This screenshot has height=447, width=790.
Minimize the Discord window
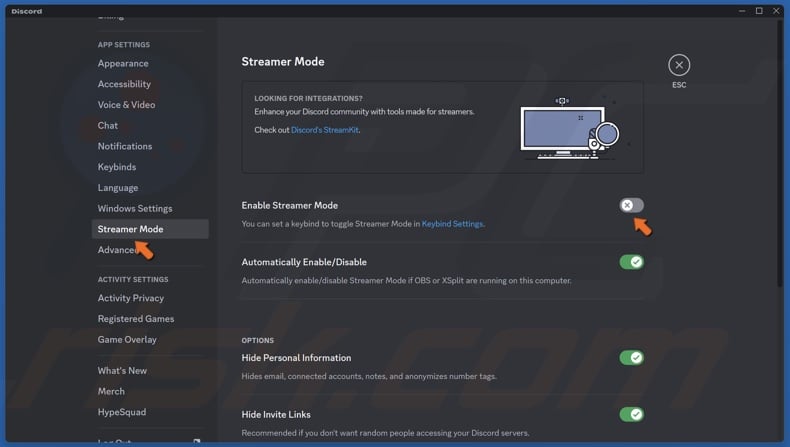742,11
